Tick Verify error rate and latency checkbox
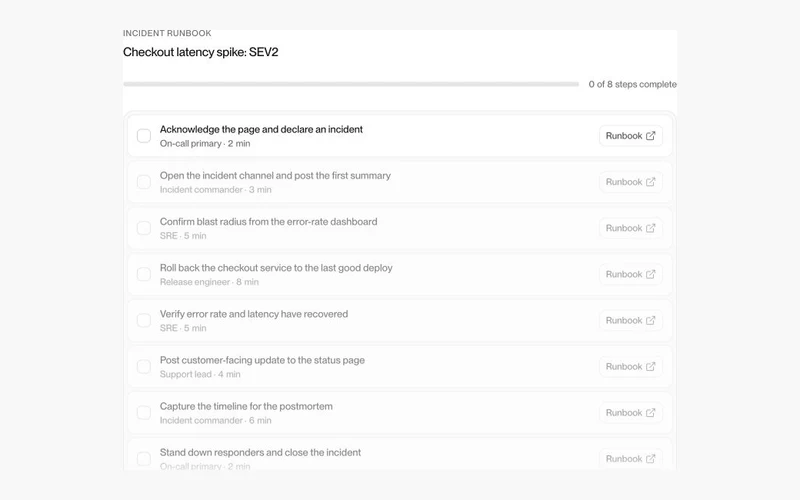 [144, 320]
